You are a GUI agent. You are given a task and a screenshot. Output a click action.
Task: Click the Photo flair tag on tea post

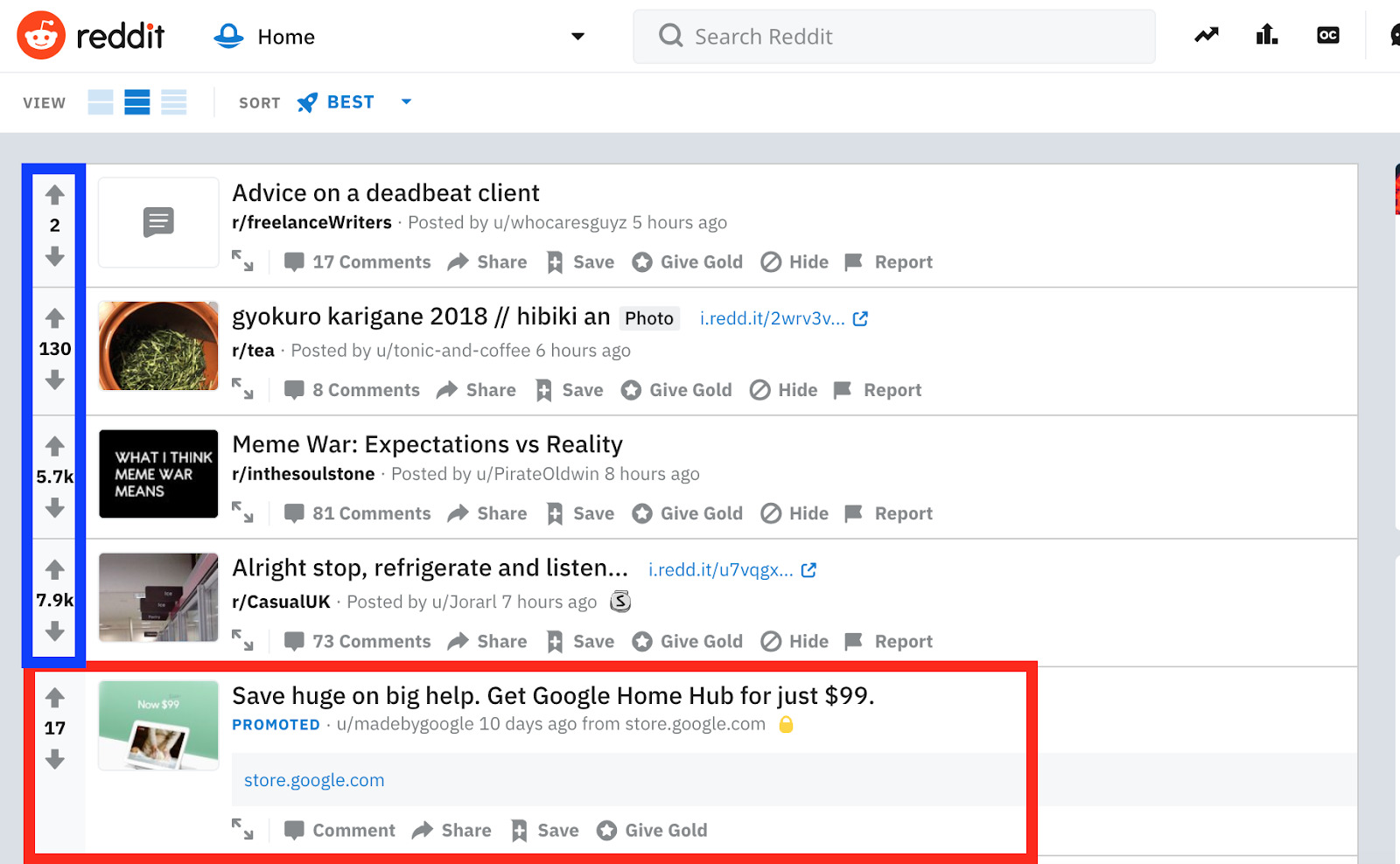coord(649,318)
